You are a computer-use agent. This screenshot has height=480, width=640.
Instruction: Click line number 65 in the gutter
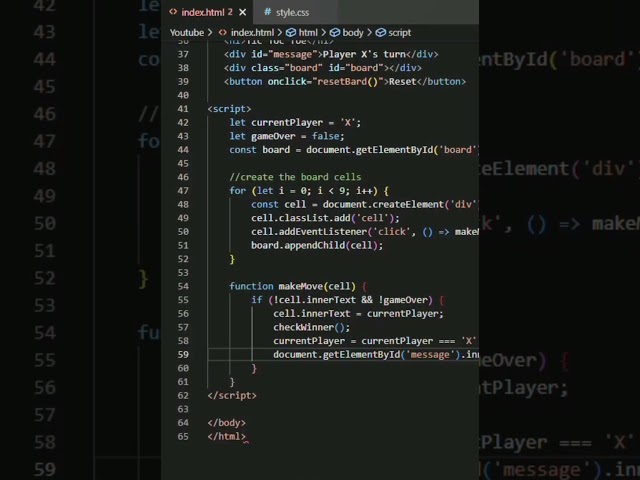pos(183,437)
